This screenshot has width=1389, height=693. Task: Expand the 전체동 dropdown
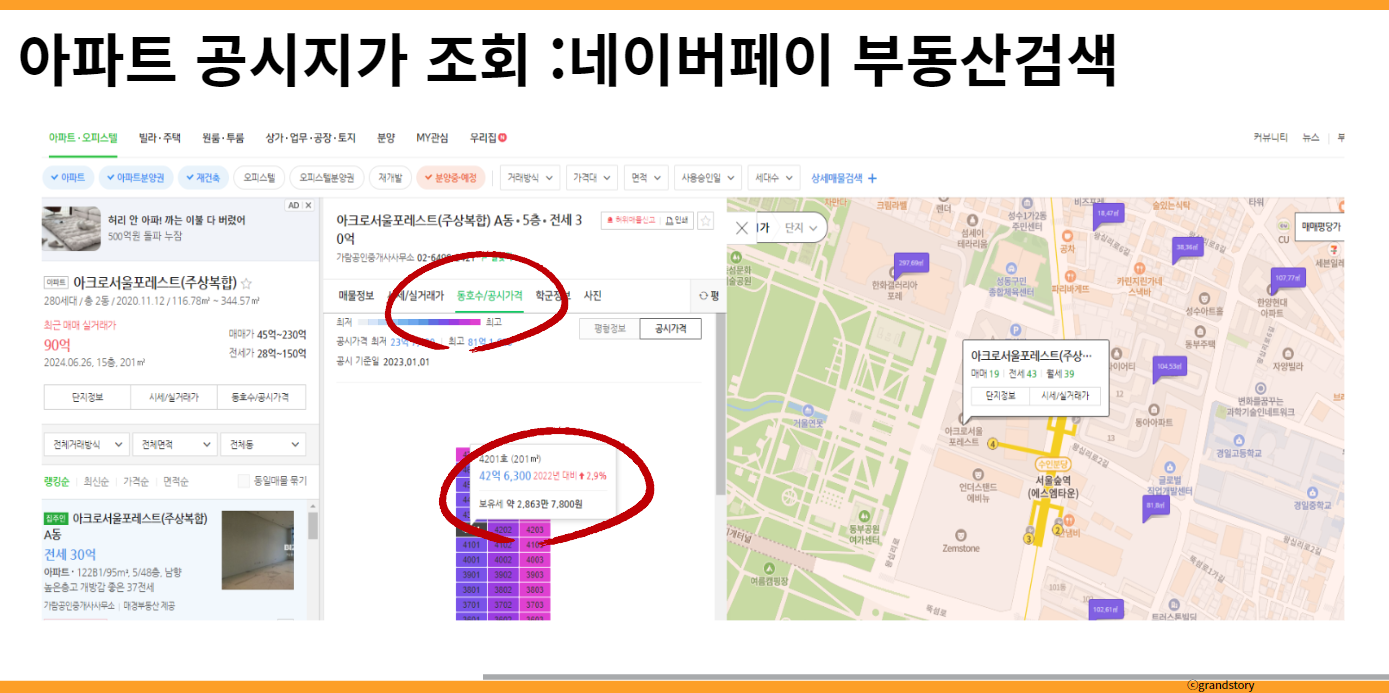[x=263, y=444]
